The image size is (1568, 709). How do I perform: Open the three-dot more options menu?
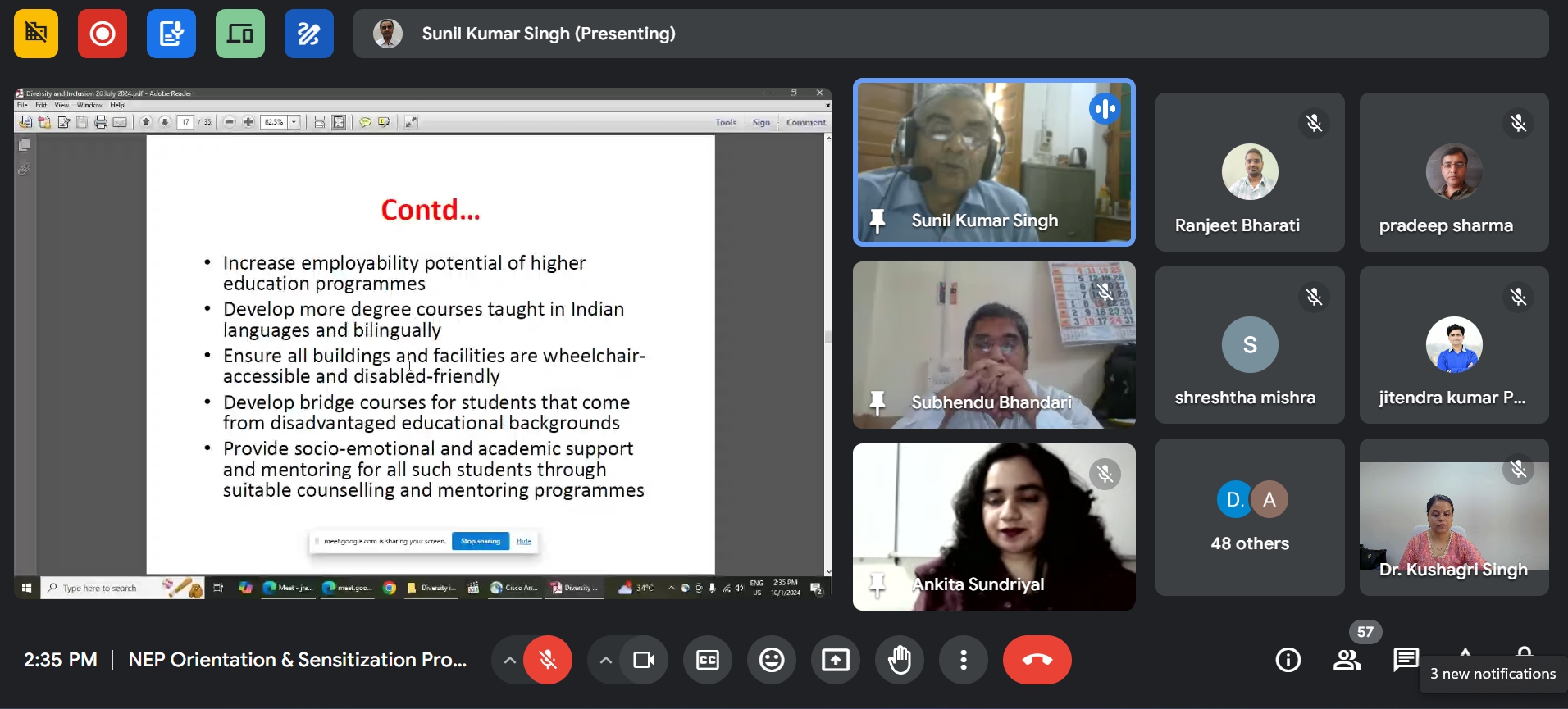[964, 660]
